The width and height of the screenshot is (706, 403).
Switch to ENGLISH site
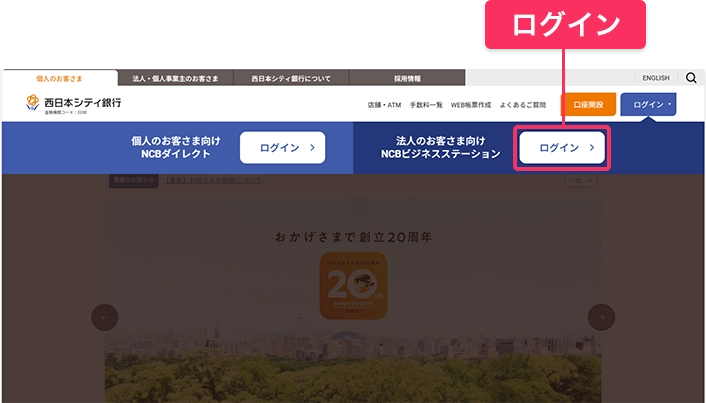point(656,78)
